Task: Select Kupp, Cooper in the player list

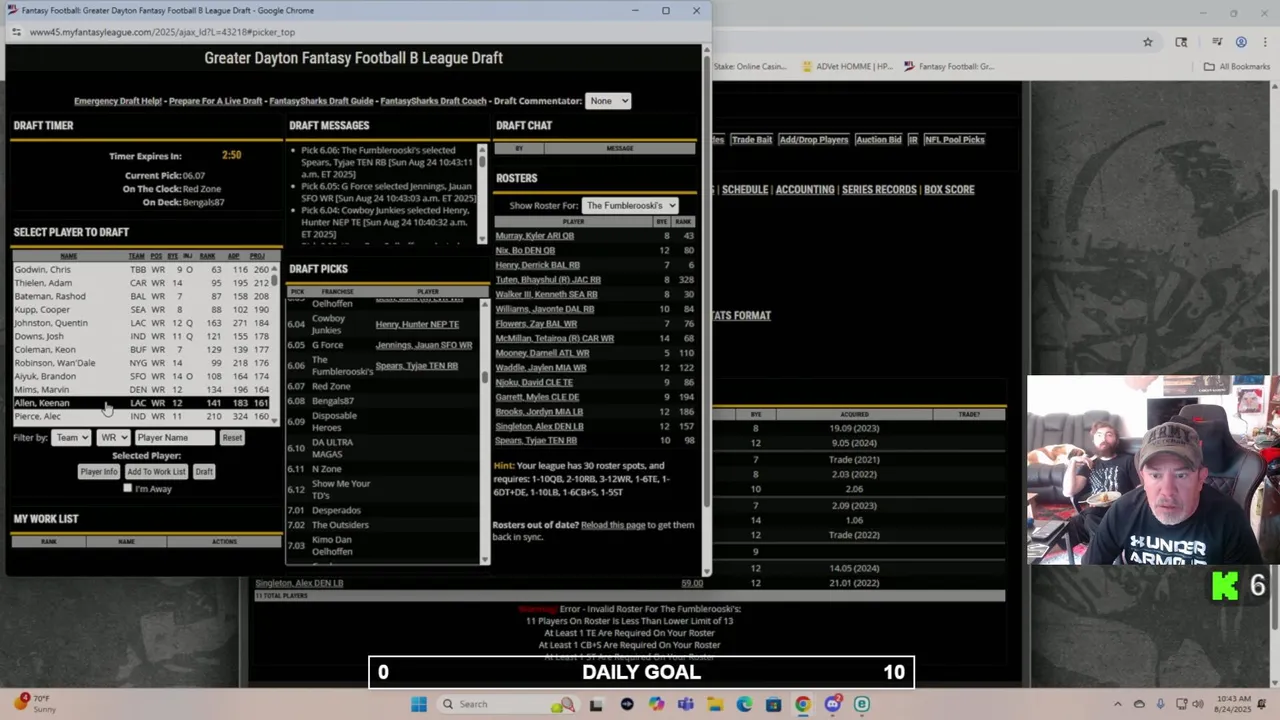Action: (x=141, y=310)
